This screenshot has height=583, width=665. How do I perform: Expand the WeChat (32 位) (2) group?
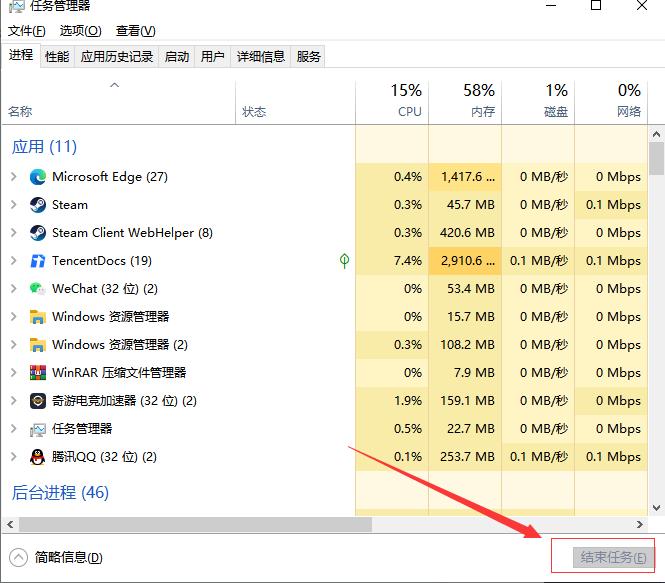point(14,289)
